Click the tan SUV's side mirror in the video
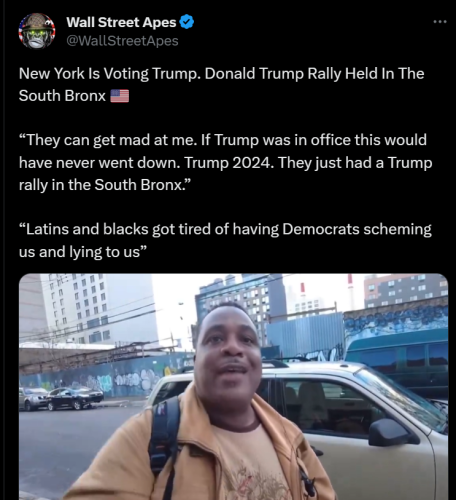This screenshot has width=456, height=500. click(x=390, y=432)
